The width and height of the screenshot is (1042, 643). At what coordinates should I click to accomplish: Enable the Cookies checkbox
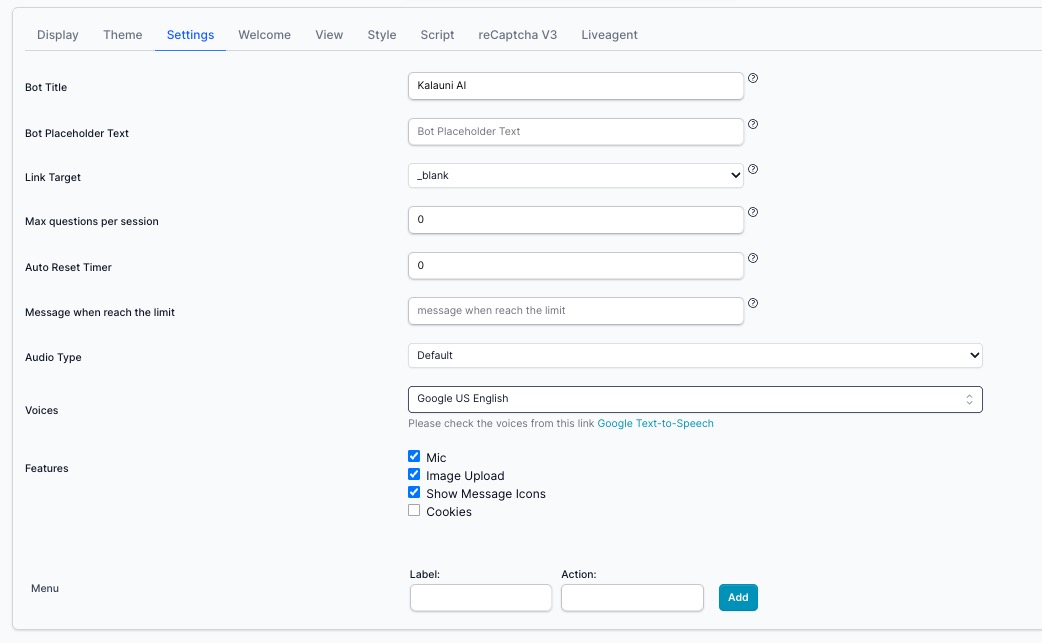click(413, 510)
